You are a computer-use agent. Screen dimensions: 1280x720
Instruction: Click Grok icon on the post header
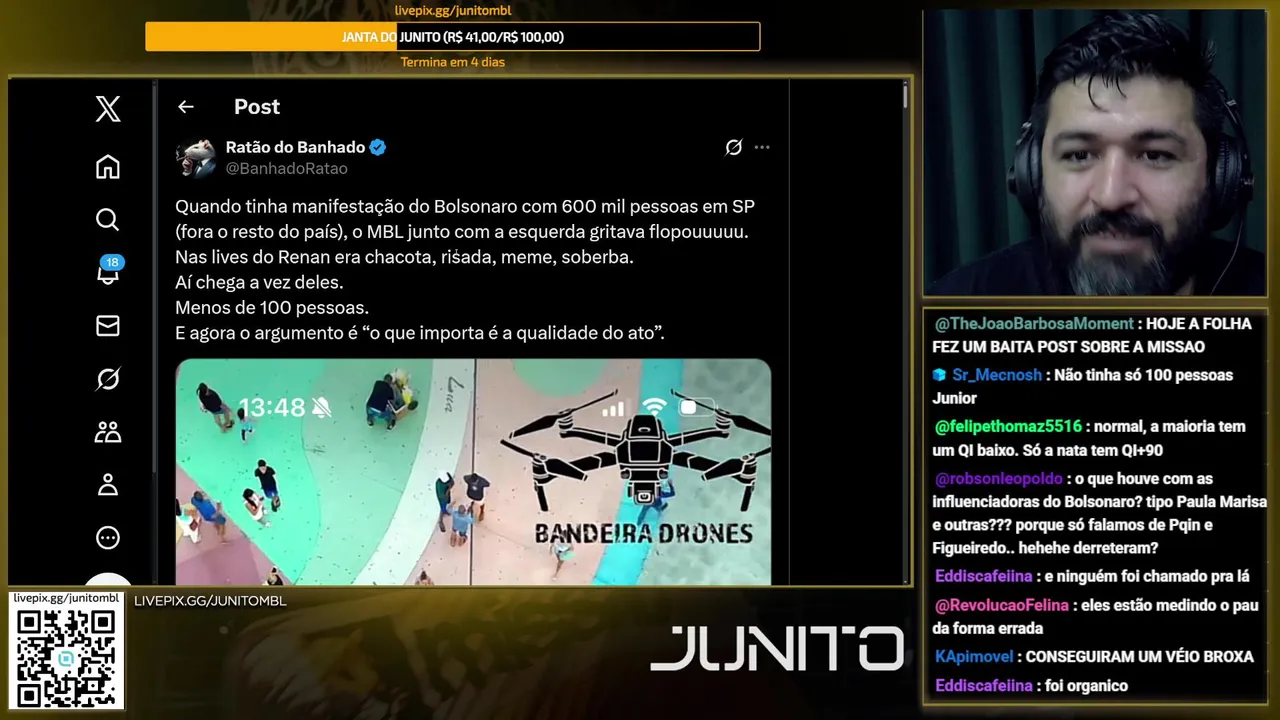733,147
